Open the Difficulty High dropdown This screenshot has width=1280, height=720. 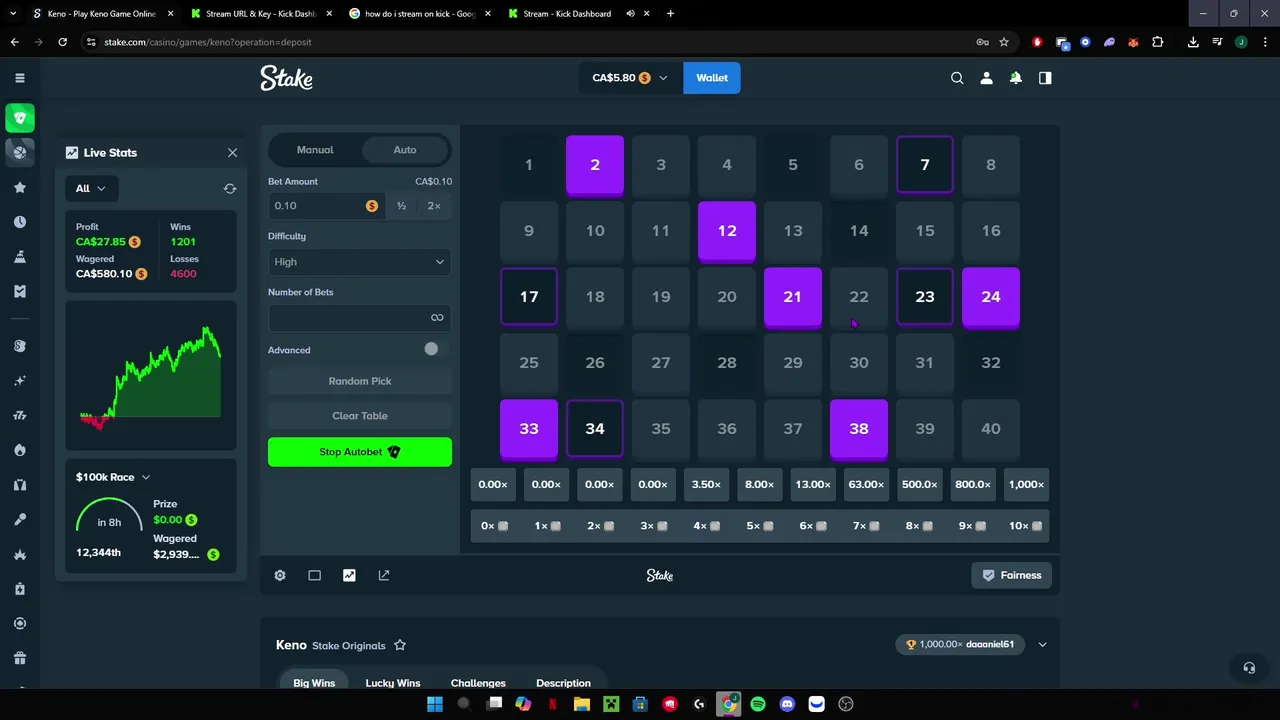click(x=360, y=262)
